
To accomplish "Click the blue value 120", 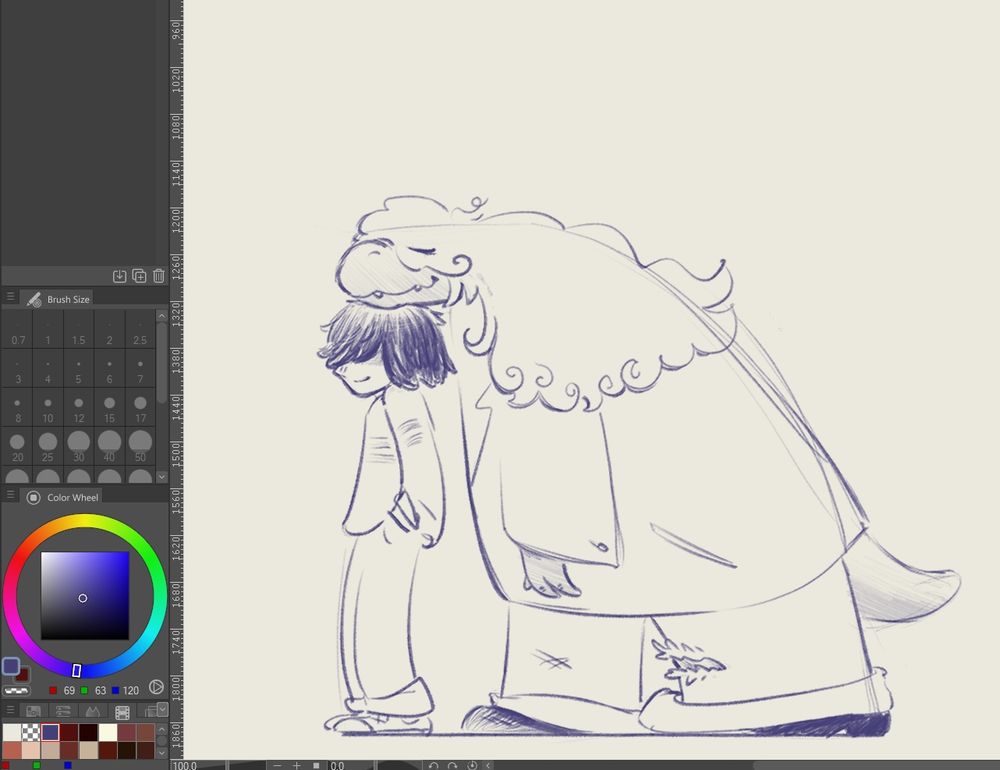I will click(131, 690).
